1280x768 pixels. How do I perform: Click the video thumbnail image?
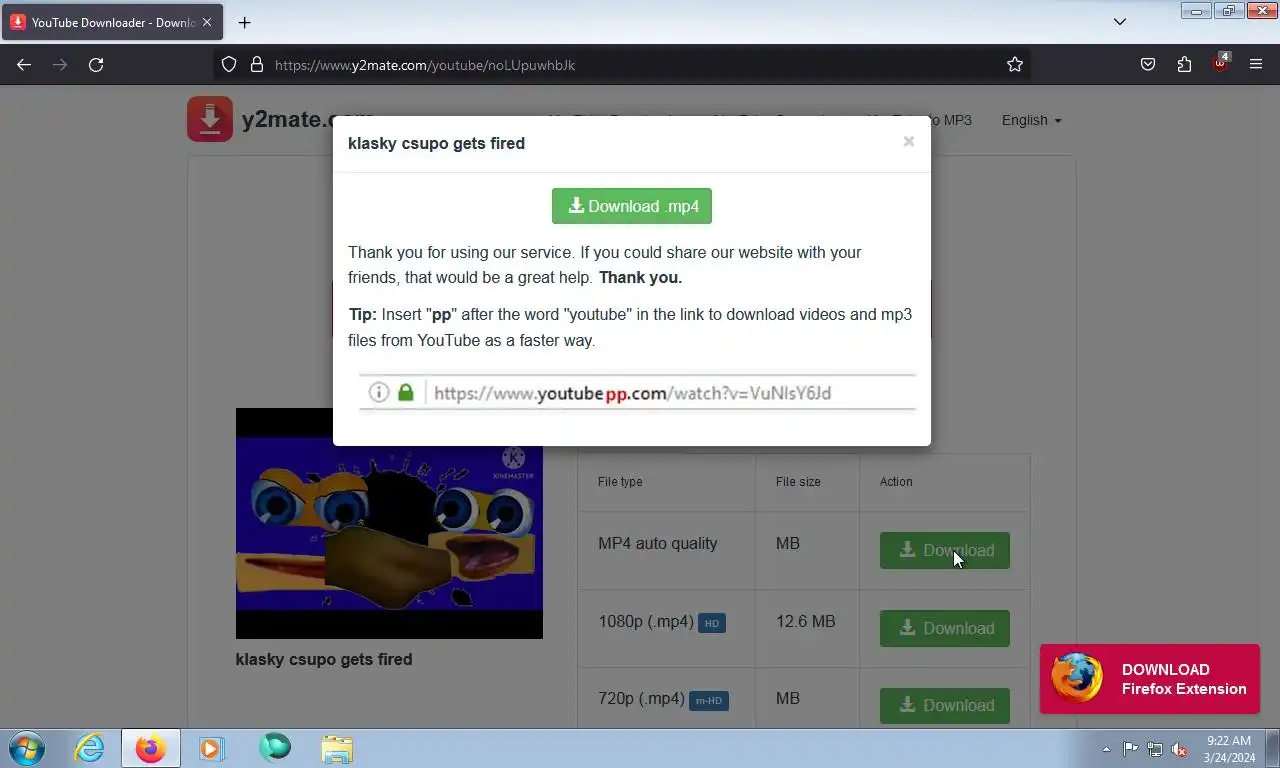coord(389,523)
